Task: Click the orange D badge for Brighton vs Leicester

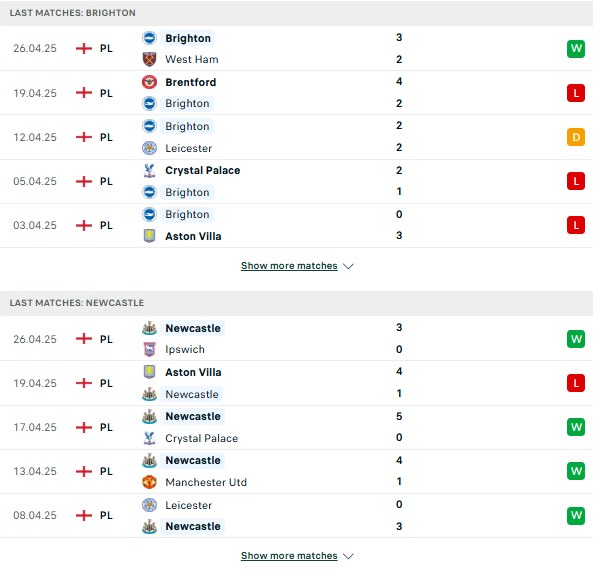Action: coord(576,137)
